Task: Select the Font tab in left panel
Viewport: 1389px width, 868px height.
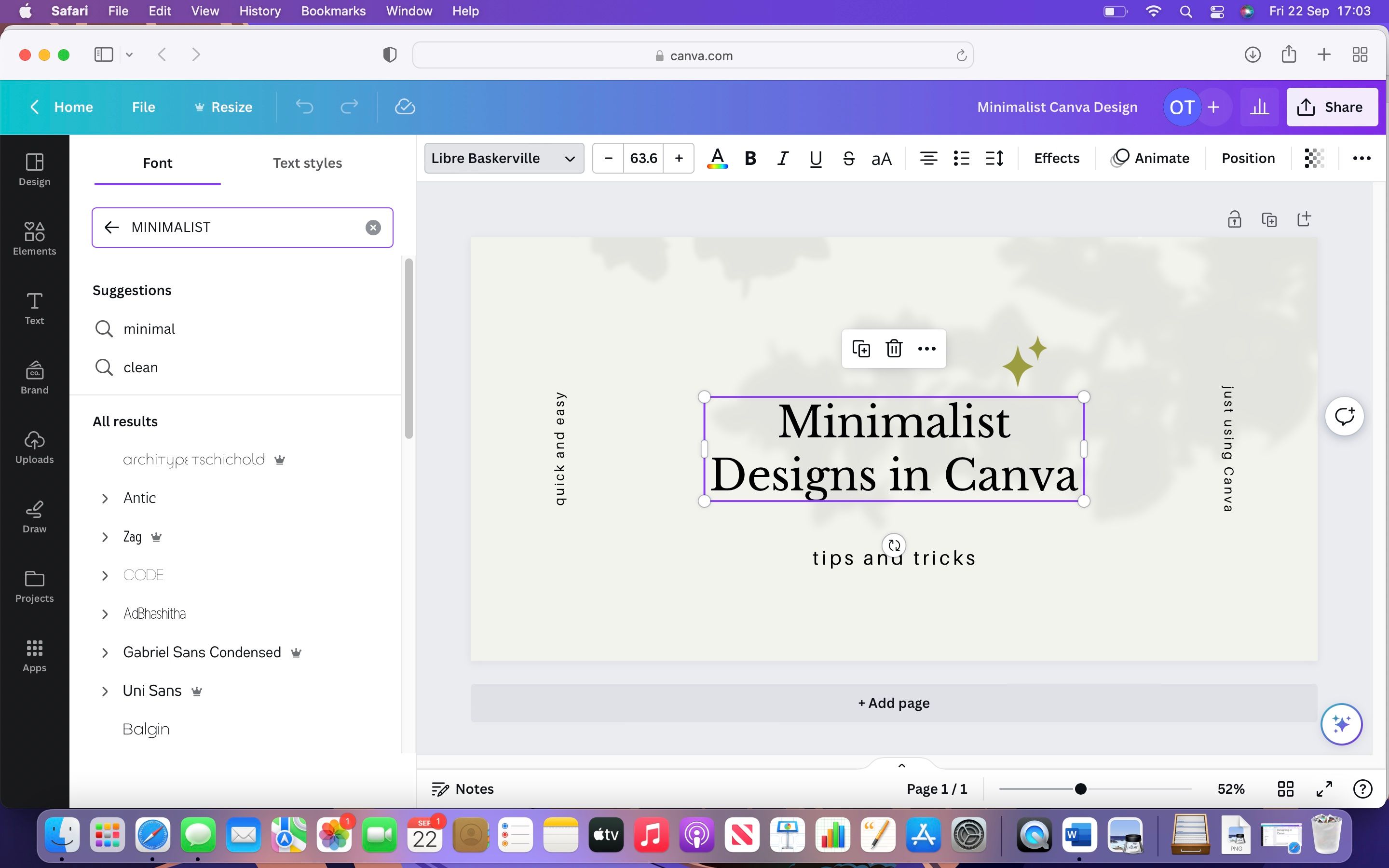Action: [157, 162]
